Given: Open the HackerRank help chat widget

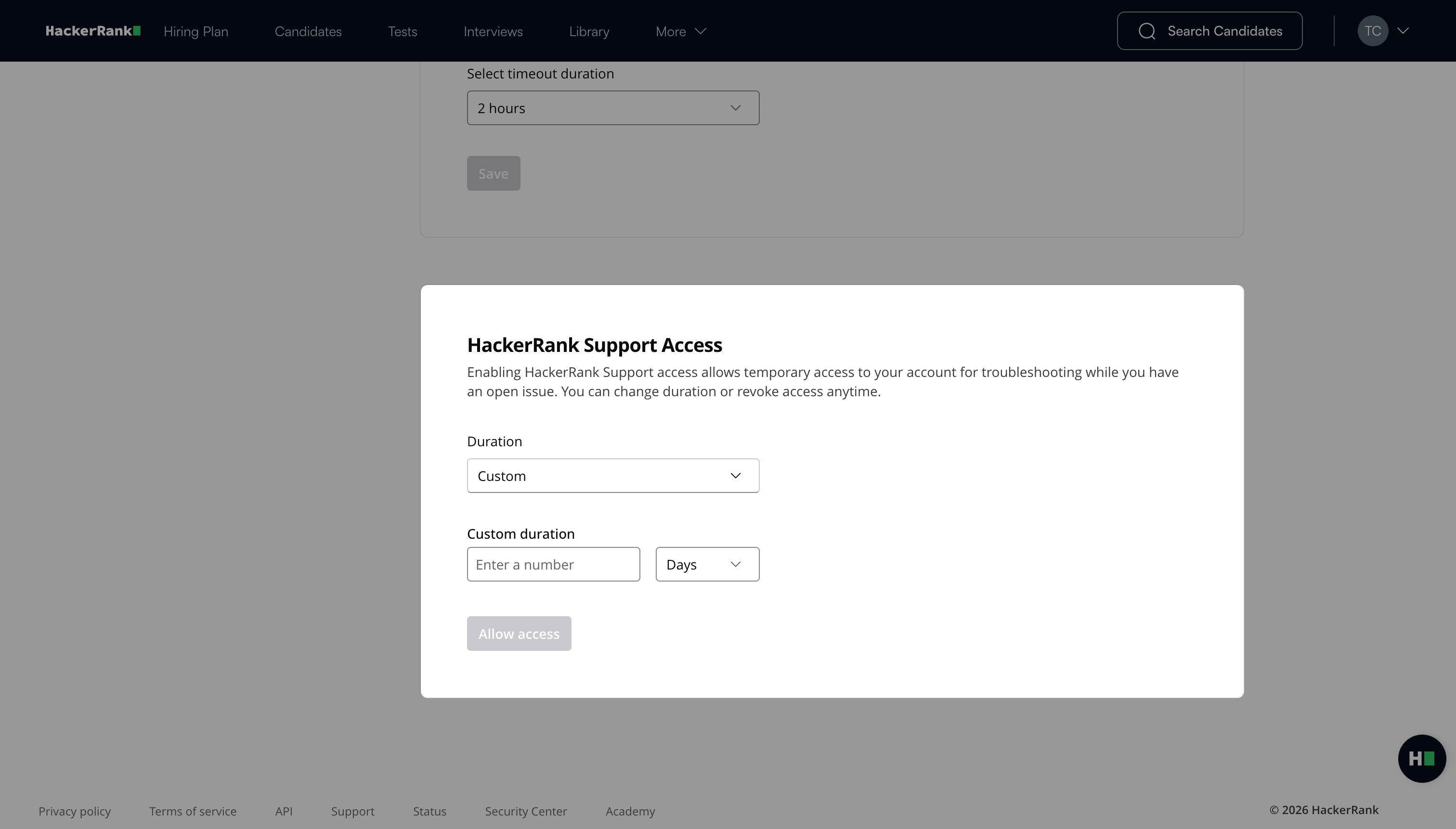Looking at the screenshot, I should [x=1421, y=758].
